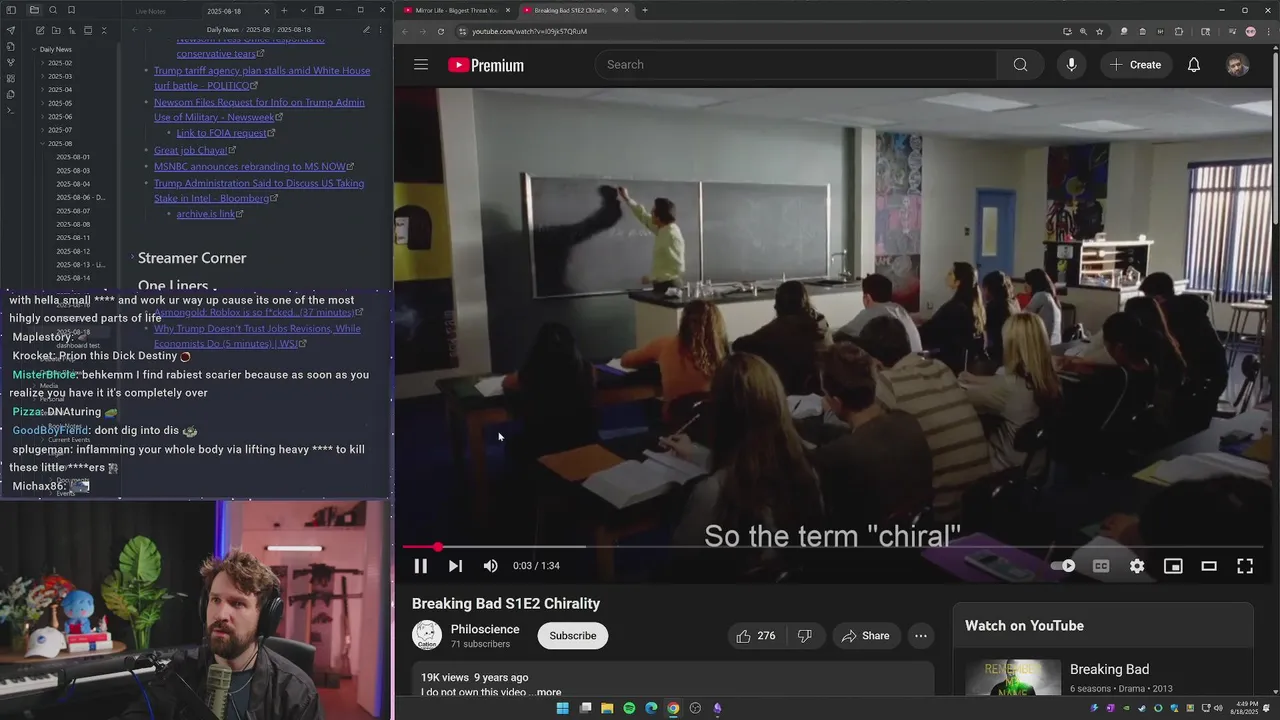The height and width of the screenshot is (720, 1280).
Task: Toggle Obsidian left sidebar
Action: [x=11, y=10]
